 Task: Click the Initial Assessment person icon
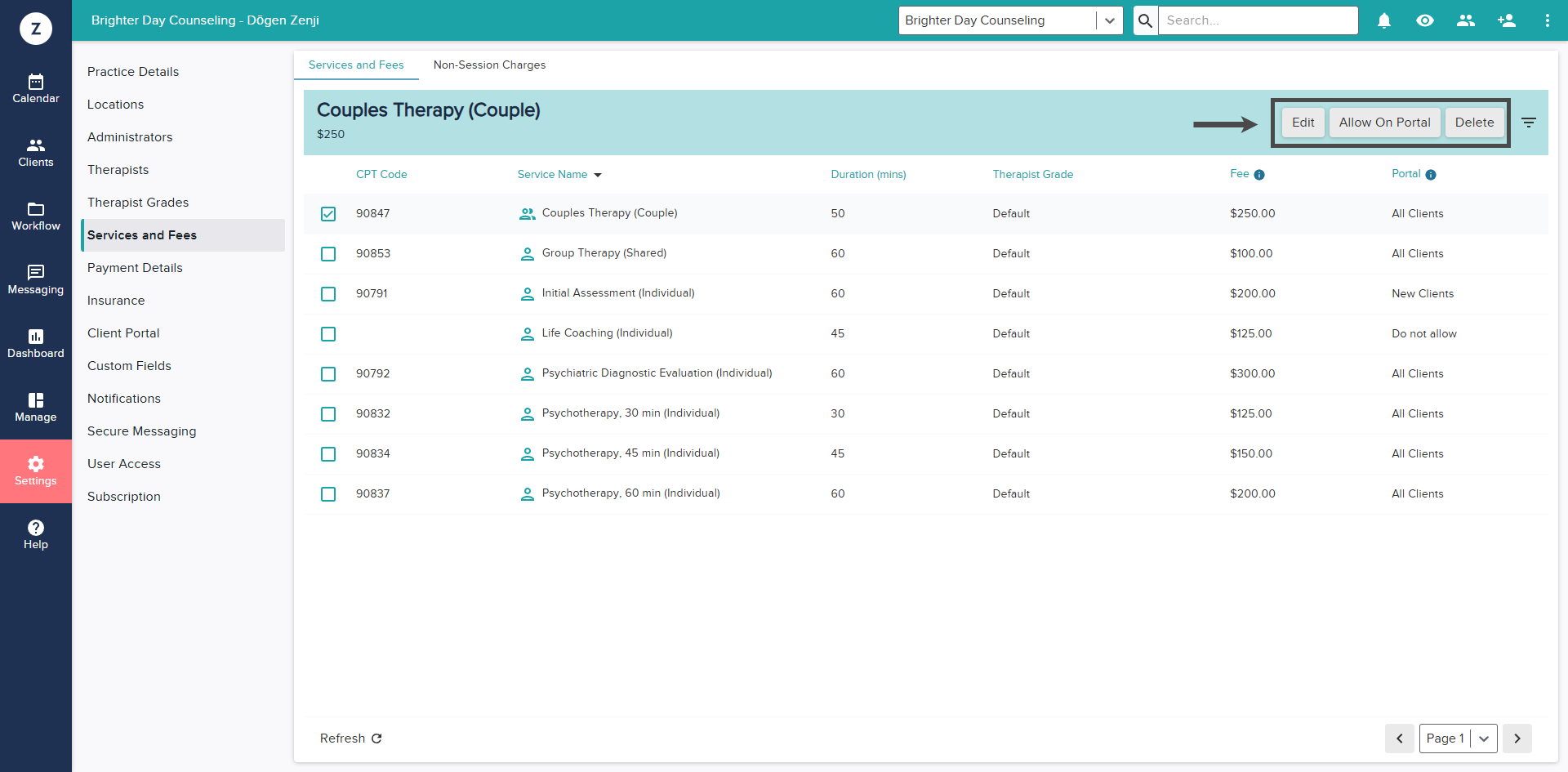528,294
